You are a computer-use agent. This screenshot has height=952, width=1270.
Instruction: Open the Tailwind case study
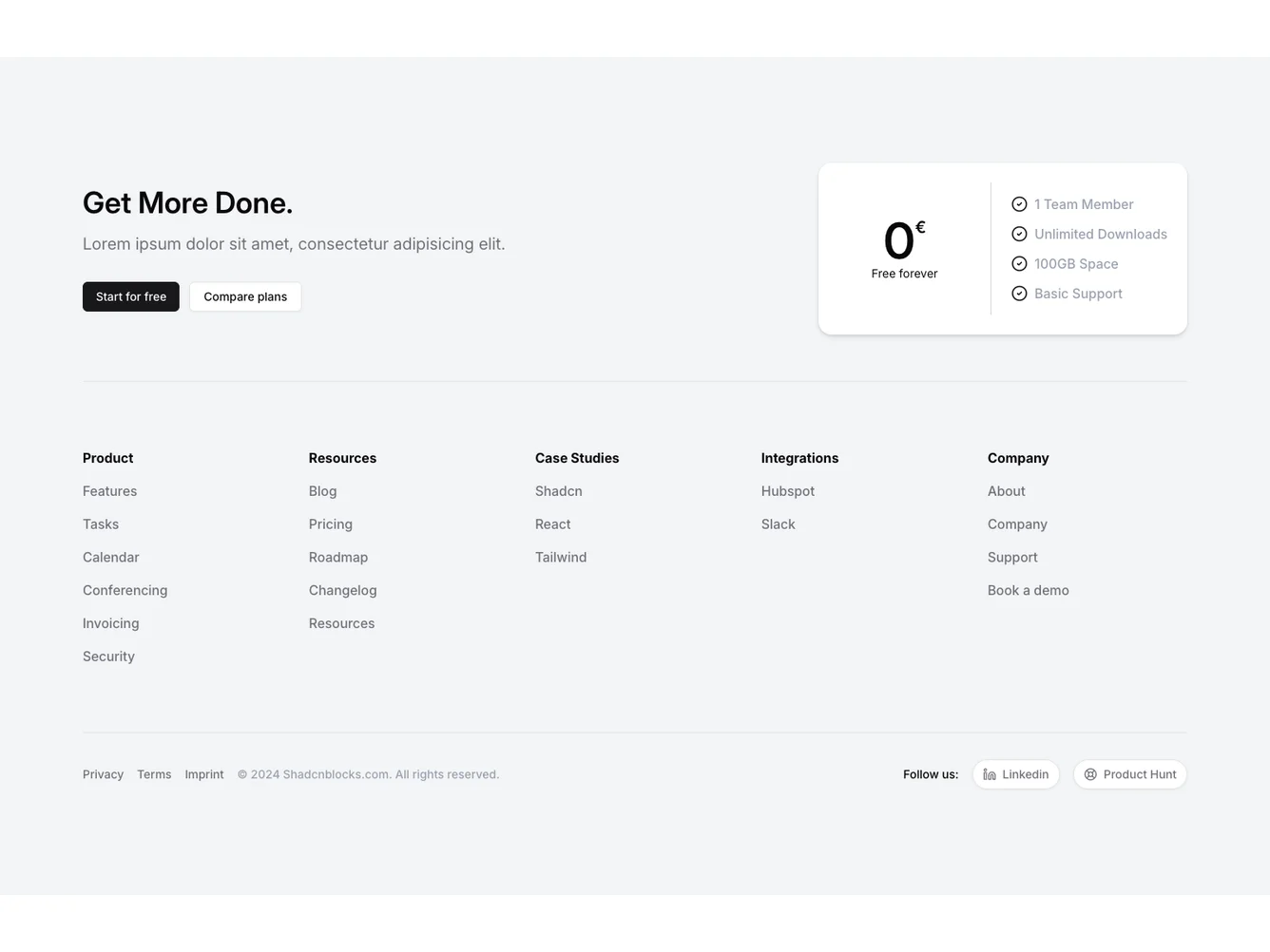pyautogui.click(x=560, y=557)
